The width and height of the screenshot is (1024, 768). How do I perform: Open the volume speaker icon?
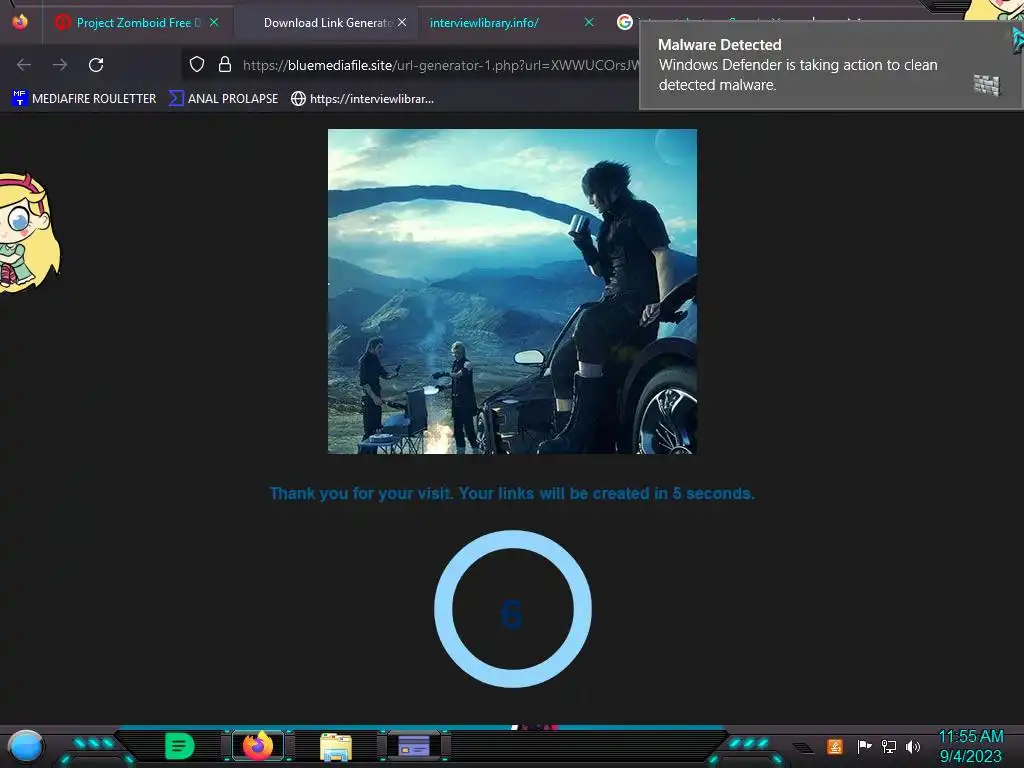(x=913, y=746)
